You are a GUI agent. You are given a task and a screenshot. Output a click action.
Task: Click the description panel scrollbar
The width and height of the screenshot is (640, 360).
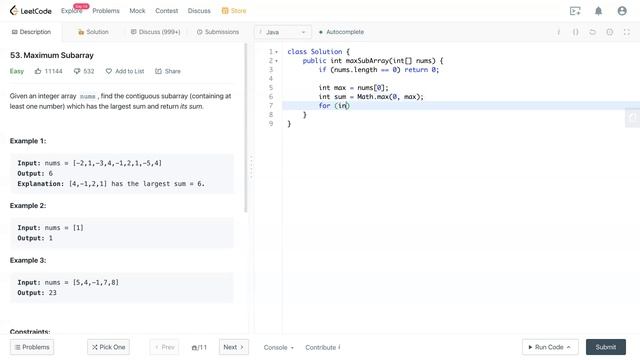pos(246,127)
